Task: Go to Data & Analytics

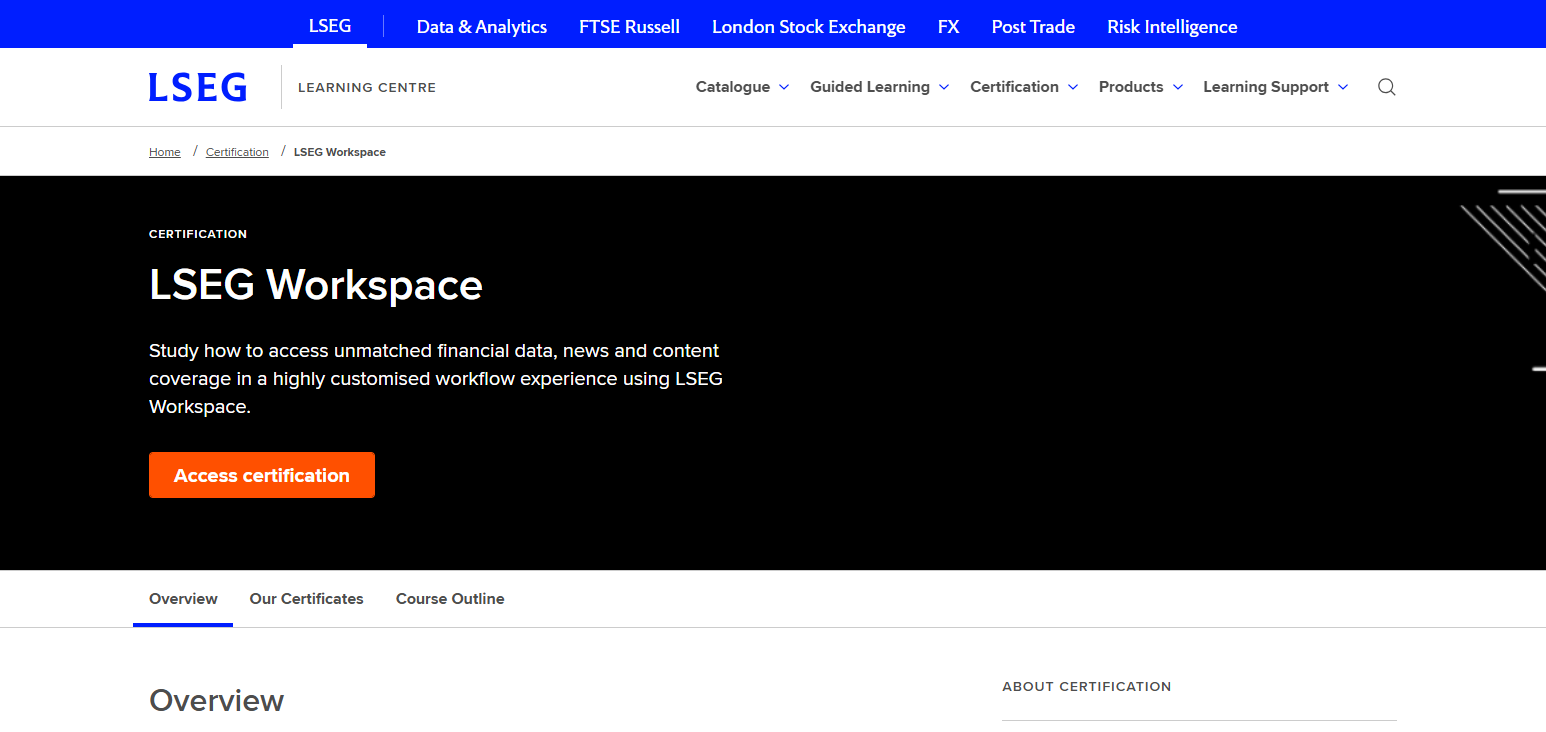Action: (482, 27)
